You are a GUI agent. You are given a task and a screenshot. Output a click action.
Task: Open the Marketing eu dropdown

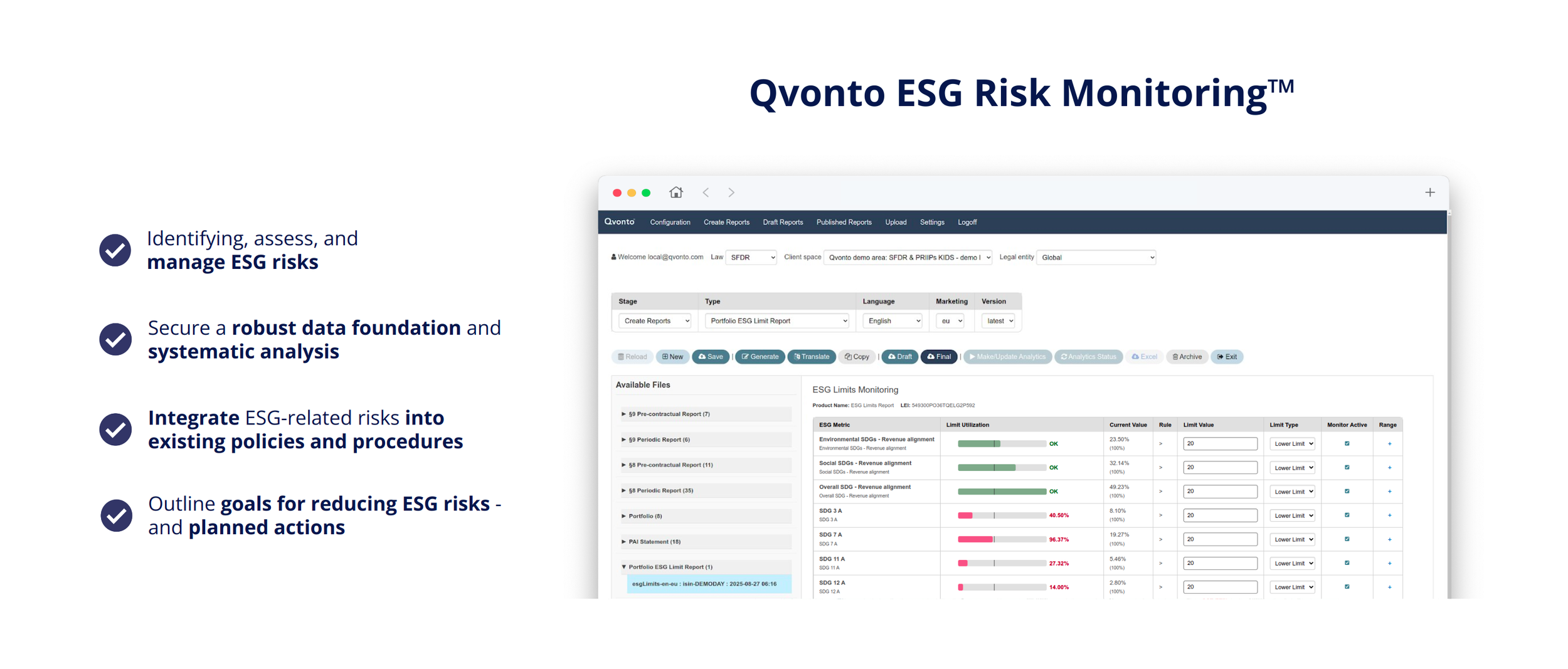click(950, 321)
